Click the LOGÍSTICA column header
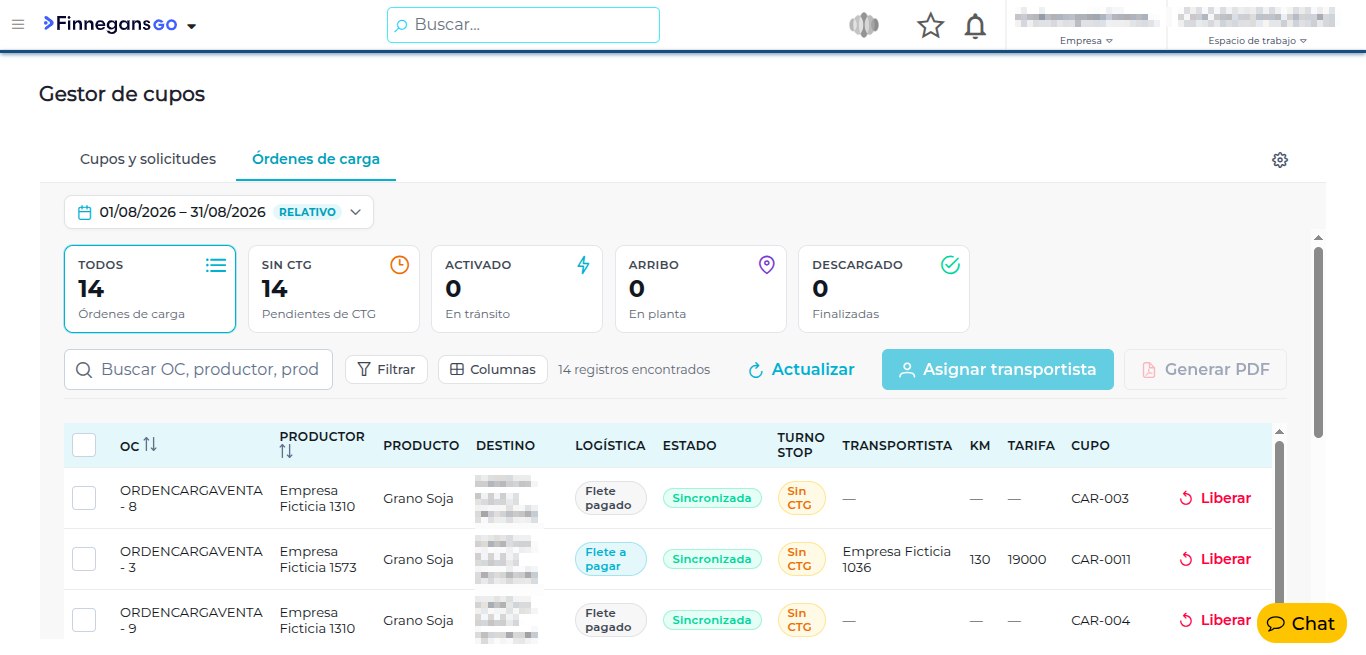Image resolution: width=1366 pixels, height=655 pixels. [610, 445]
